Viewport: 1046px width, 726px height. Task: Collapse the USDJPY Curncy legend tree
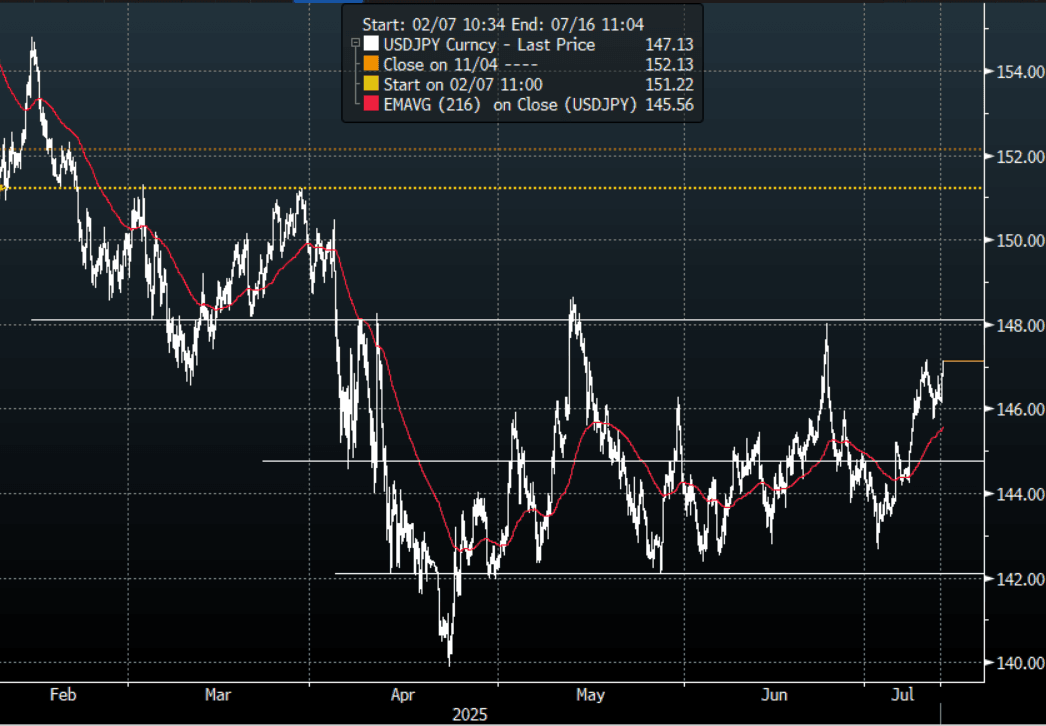click(x=355, y=45)
